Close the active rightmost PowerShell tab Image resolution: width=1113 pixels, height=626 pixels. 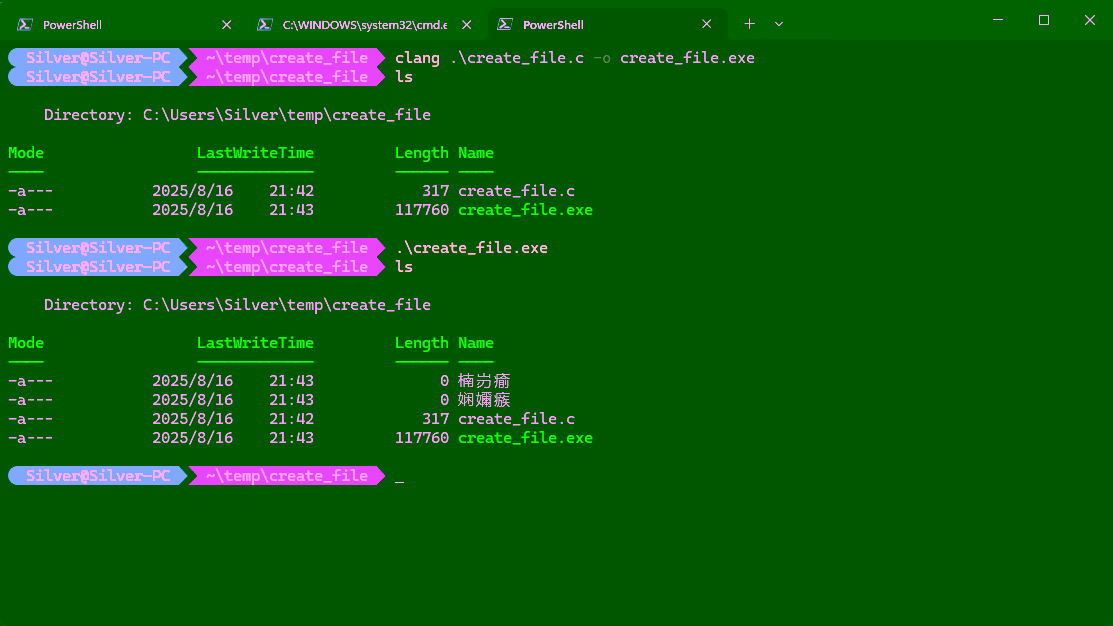click(x=707, y=24)
